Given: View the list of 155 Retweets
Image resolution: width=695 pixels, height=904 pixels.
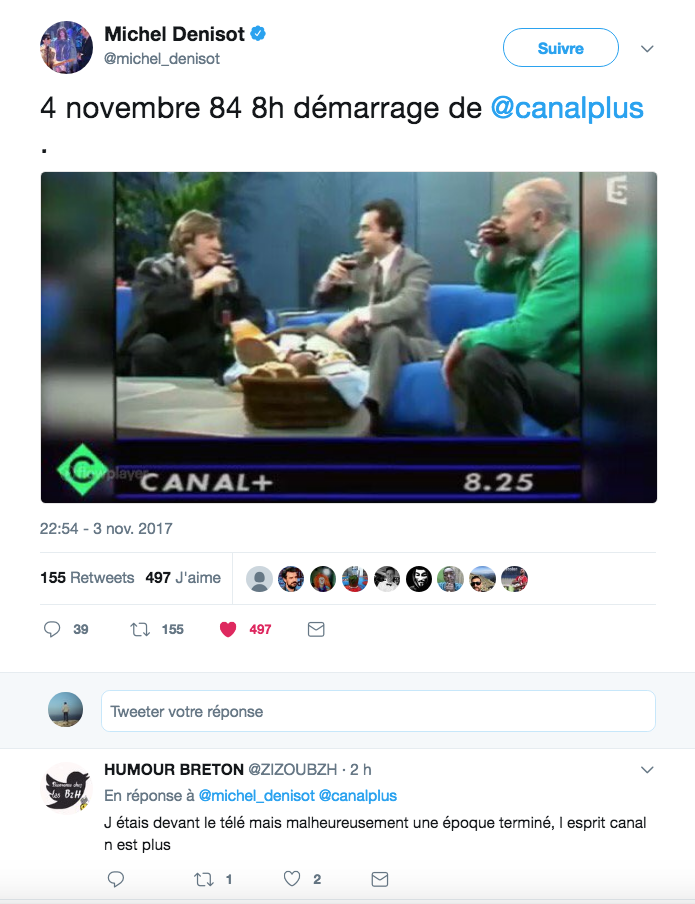Looking at the screenshot, I should click(87, 578).
